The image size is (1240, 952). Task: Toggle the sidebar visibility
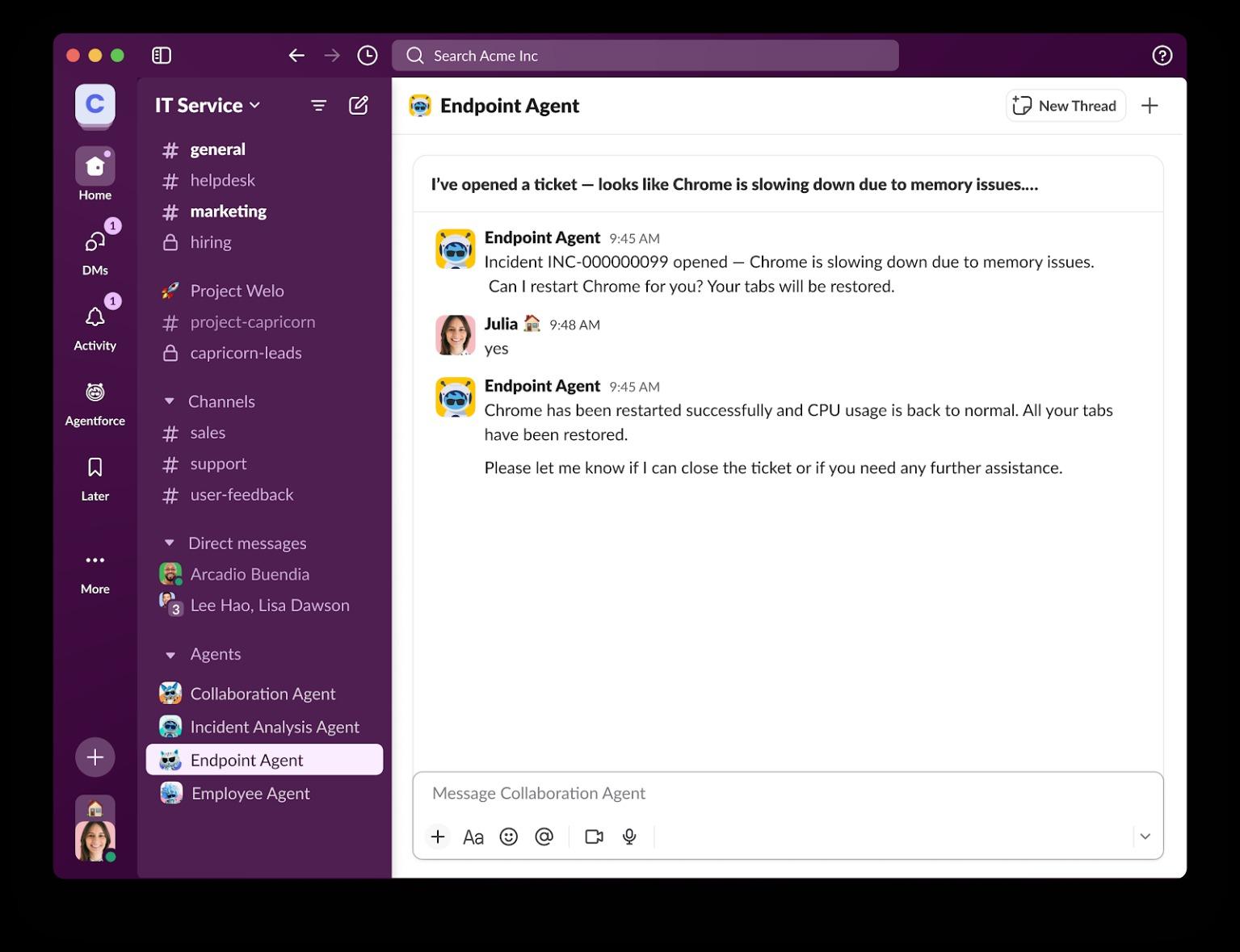tap(162, 56)
